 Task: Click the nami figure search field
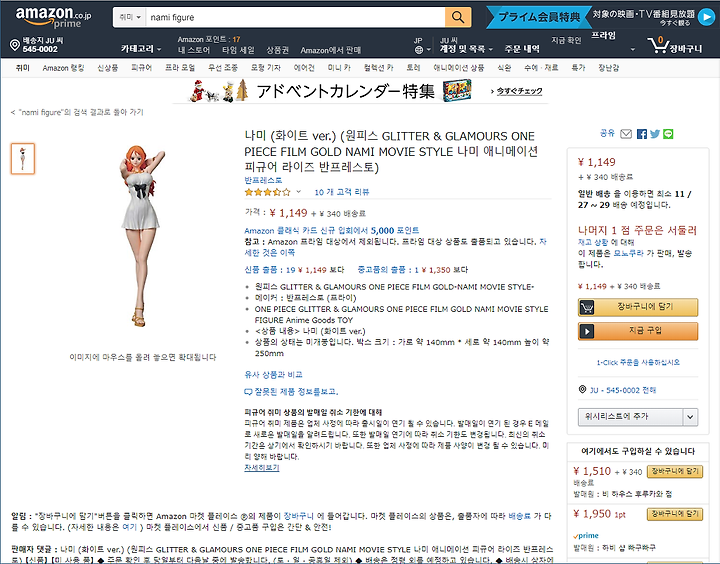coord(295,17)
